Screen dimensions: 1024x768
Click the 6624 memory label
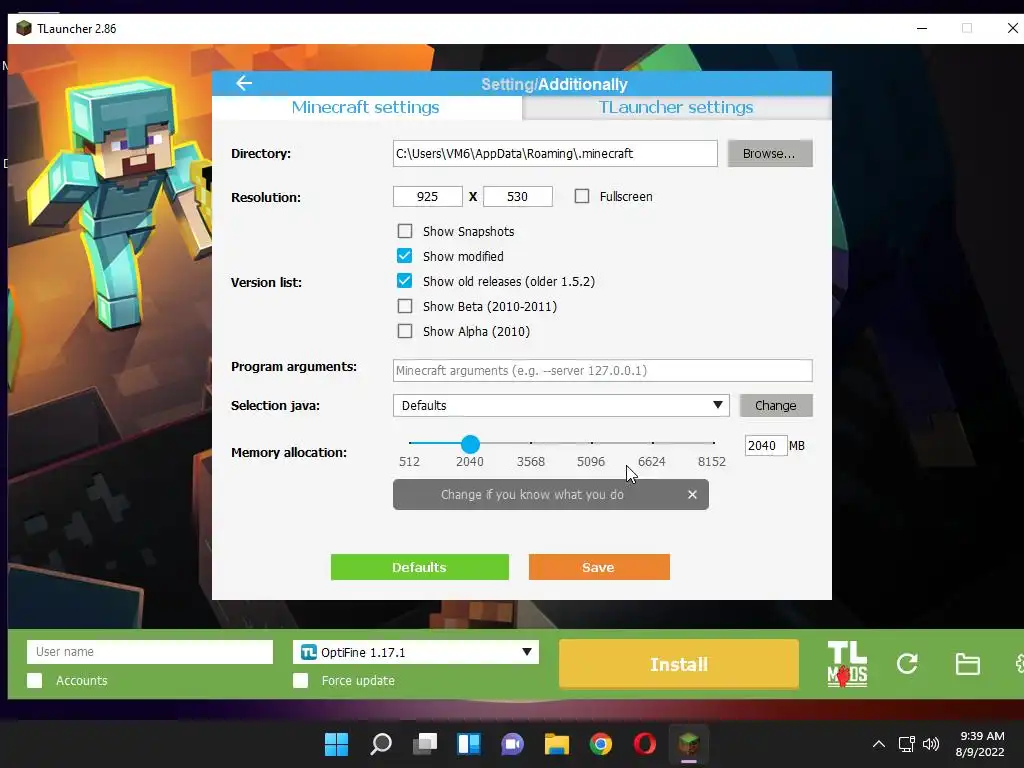(652, 461)
